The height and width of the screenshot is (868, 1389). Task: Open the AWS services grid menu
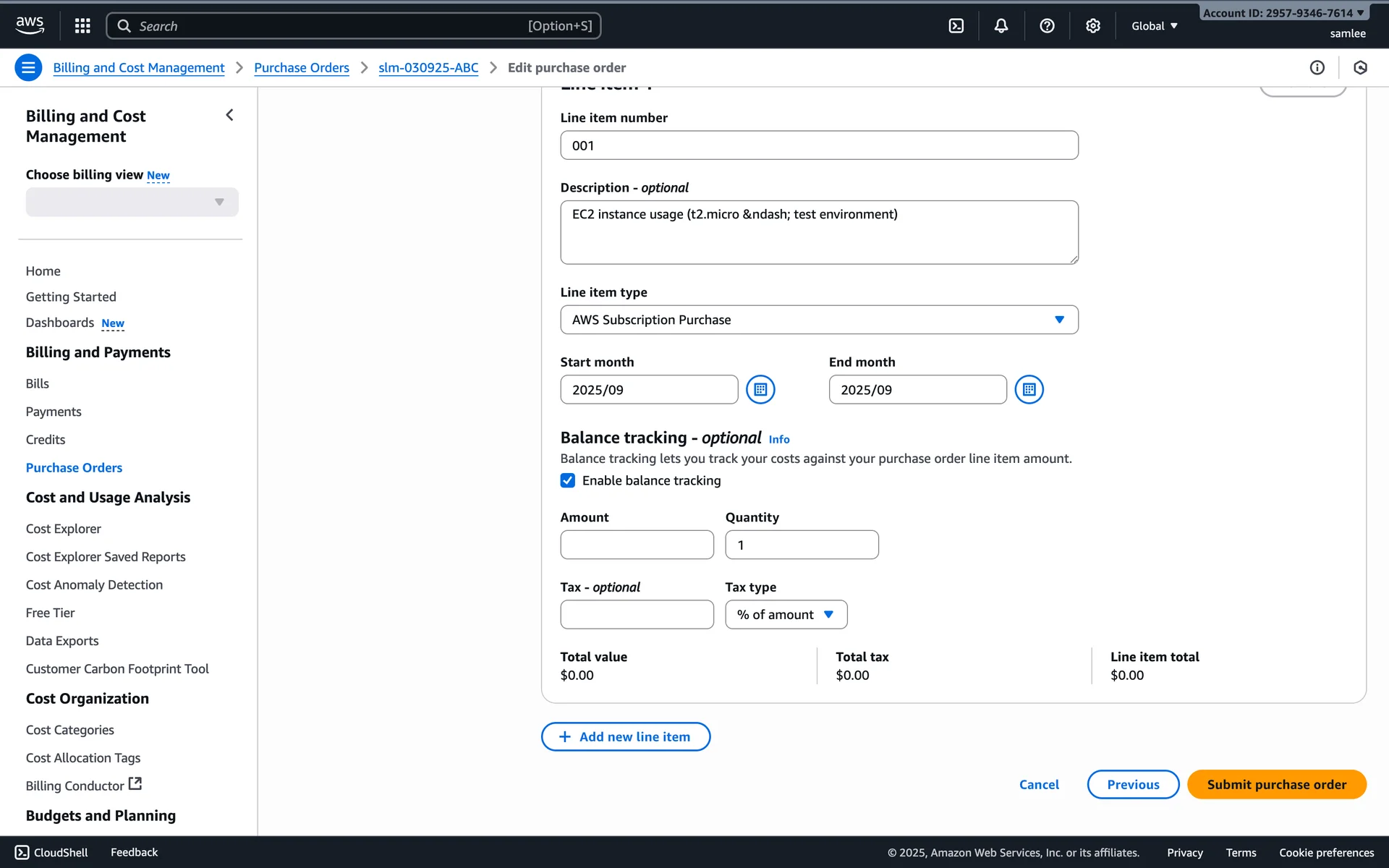click(x=82, y=26)
